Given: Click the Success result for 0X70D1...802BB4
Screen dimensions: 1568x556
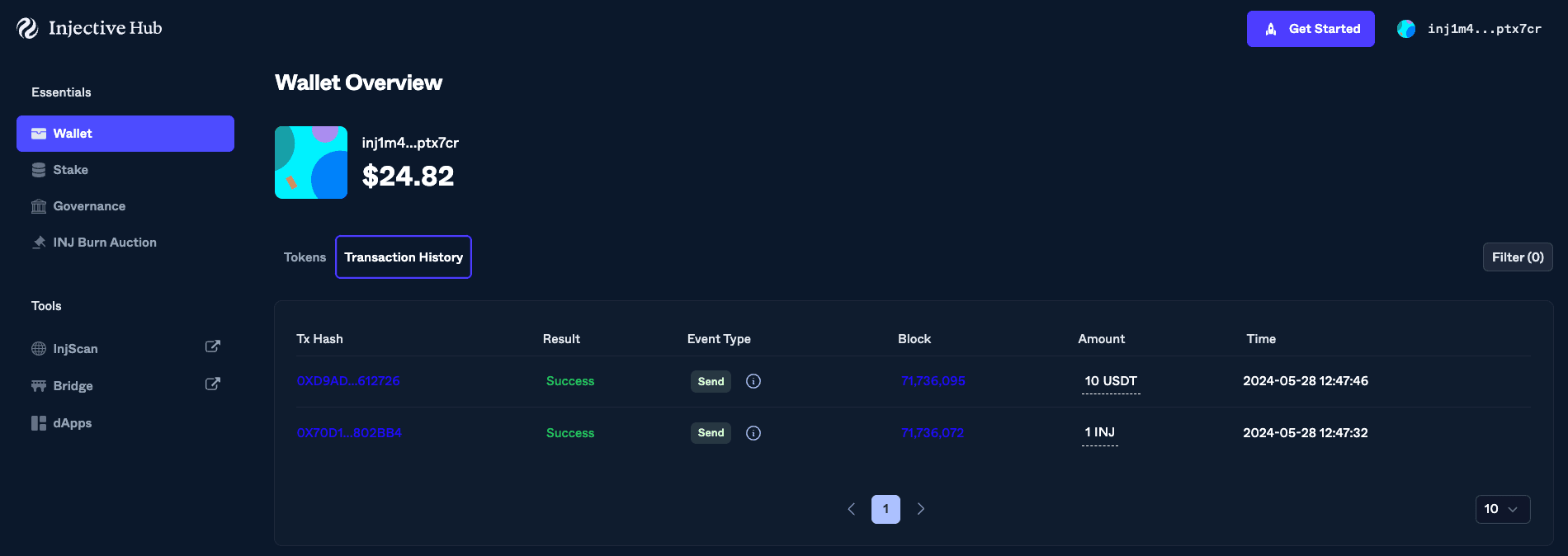Looking at the screenshot, I should tap(570, 433).
